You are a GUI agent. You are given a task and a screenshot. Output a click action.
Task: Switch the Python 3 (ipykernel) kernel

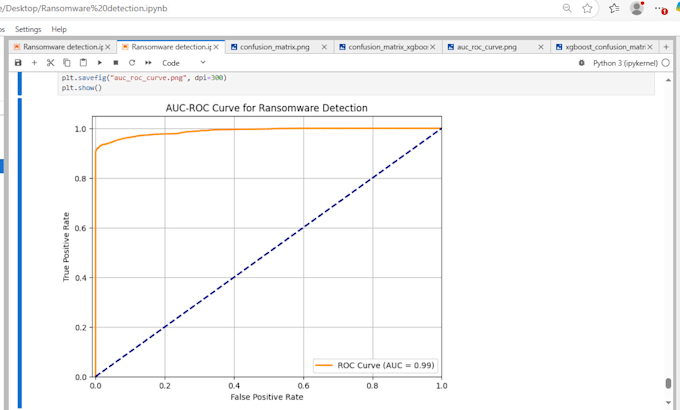[625, 63]
